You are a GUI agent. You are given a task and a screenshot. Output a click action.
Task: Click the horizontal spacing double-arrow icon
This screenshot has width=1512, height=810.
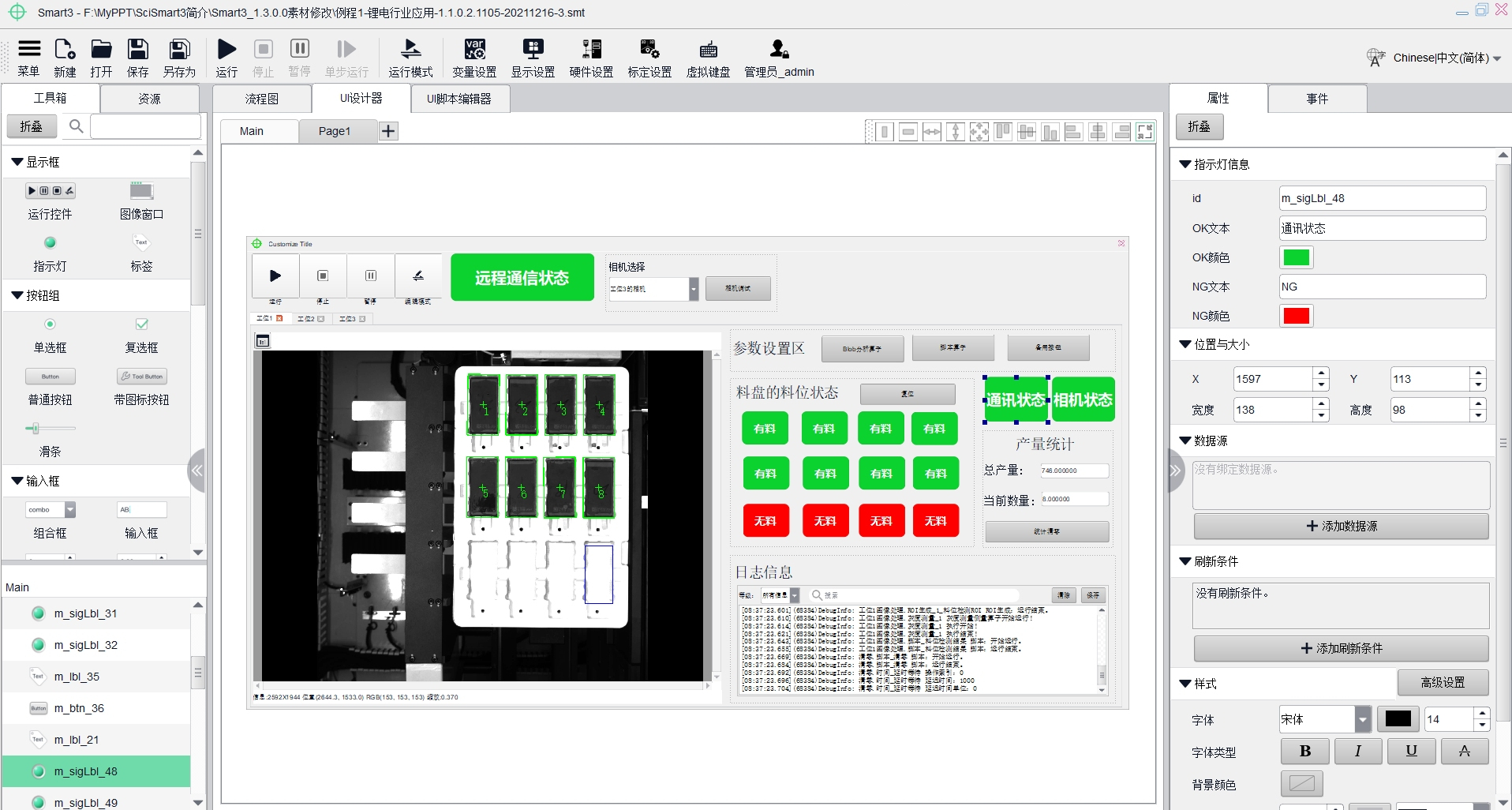(932, 132)
